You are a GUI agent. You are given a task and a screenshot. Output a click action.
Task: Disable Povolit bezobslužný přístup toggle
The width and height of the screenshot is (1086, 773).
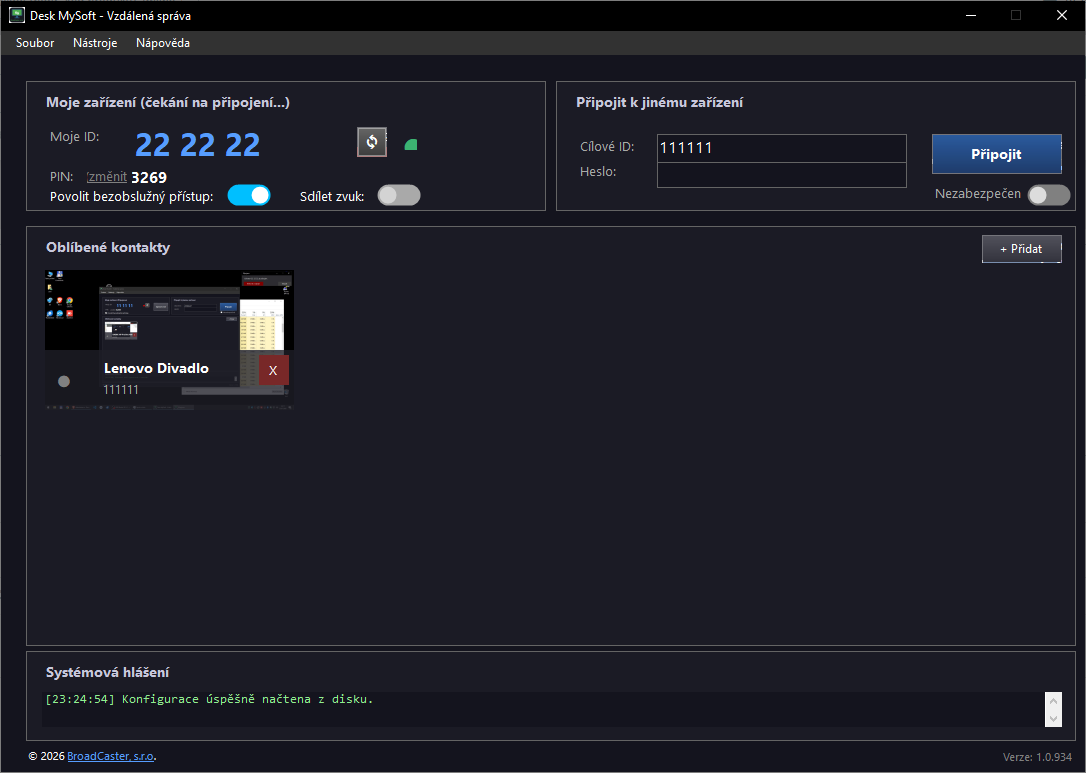(249, 195)
